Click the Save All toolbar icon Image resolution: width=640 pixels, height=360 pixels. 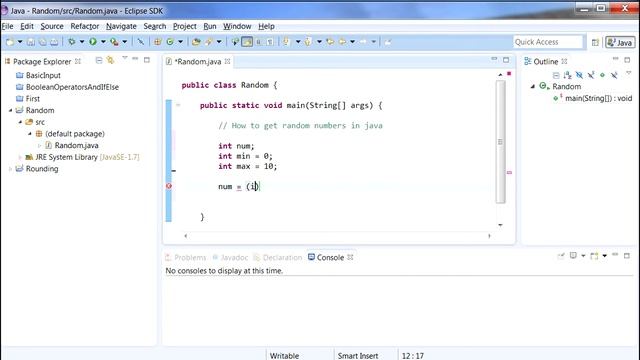(x=42, y=42)
